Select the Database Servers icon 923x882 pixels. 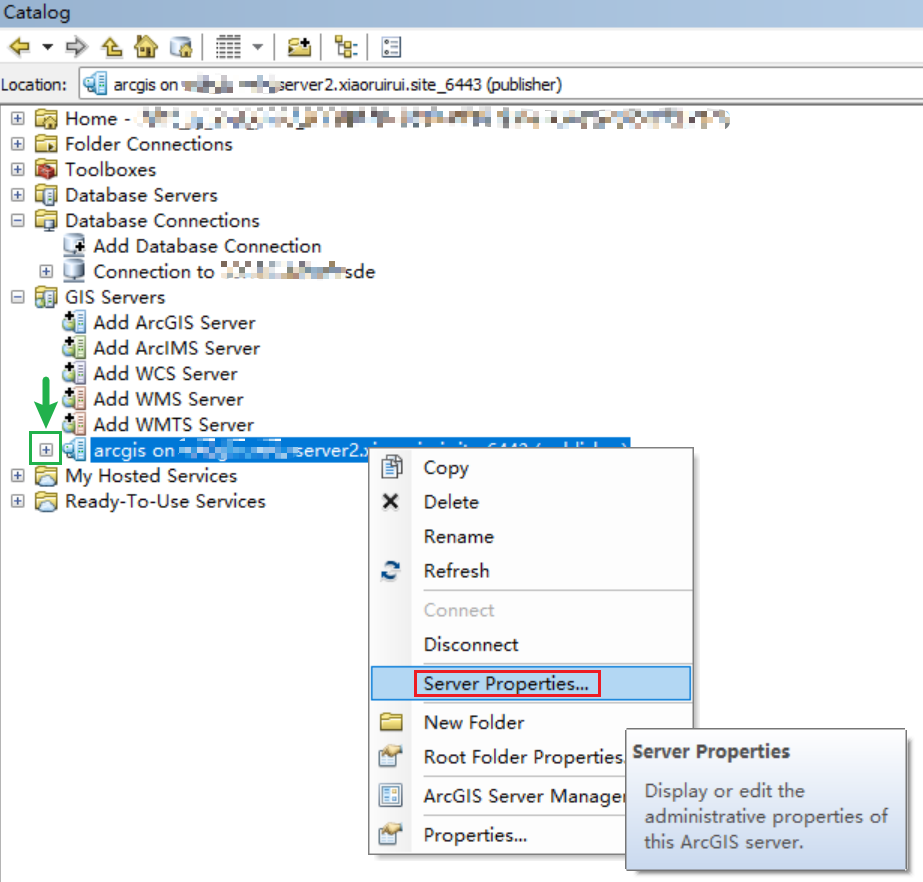46,195
